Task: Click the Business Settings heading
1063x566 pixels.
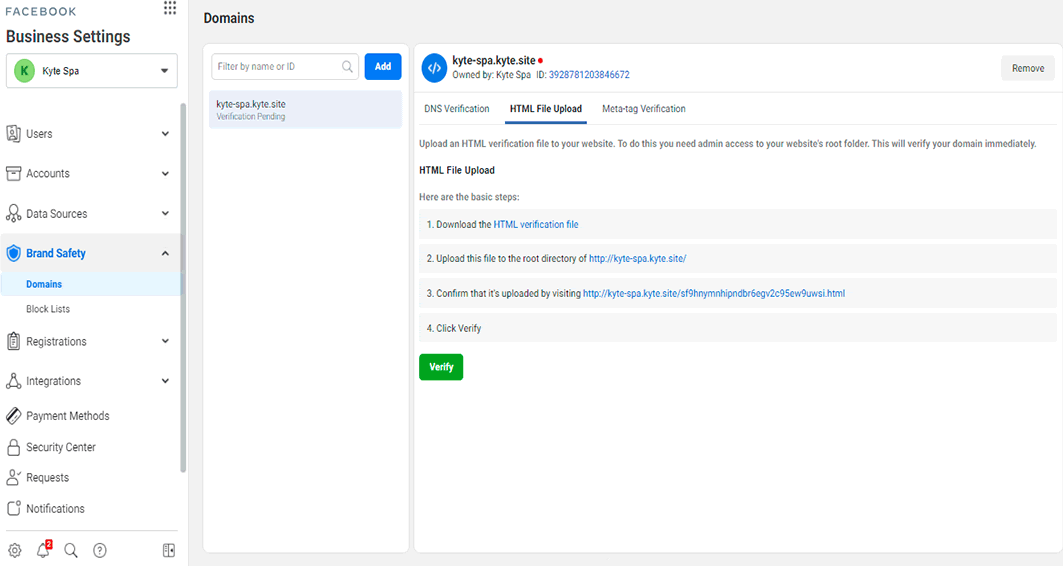Action: pos(68,37)
